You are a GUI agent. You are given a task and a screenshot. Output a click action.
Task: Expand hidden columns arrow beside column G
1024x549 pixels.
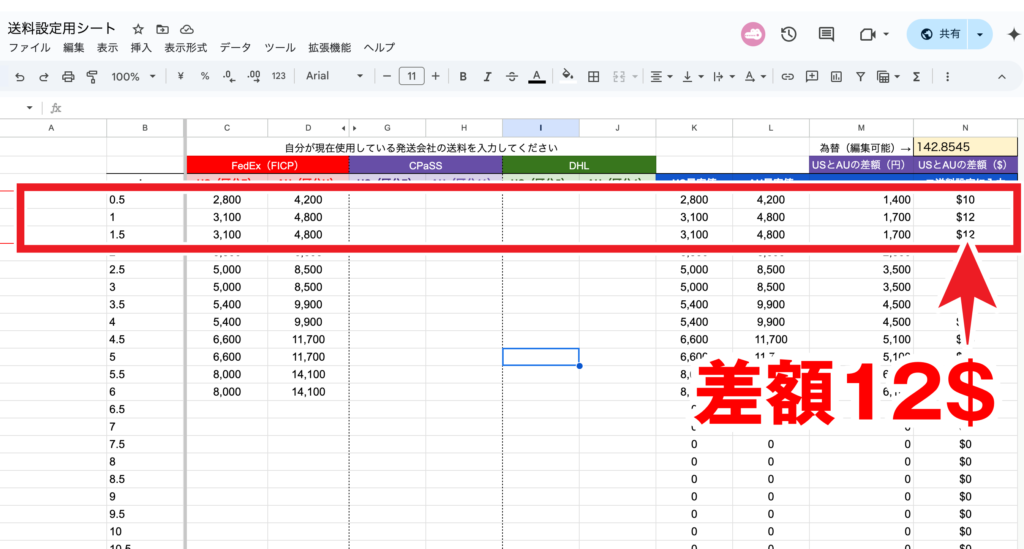[355, 128]
